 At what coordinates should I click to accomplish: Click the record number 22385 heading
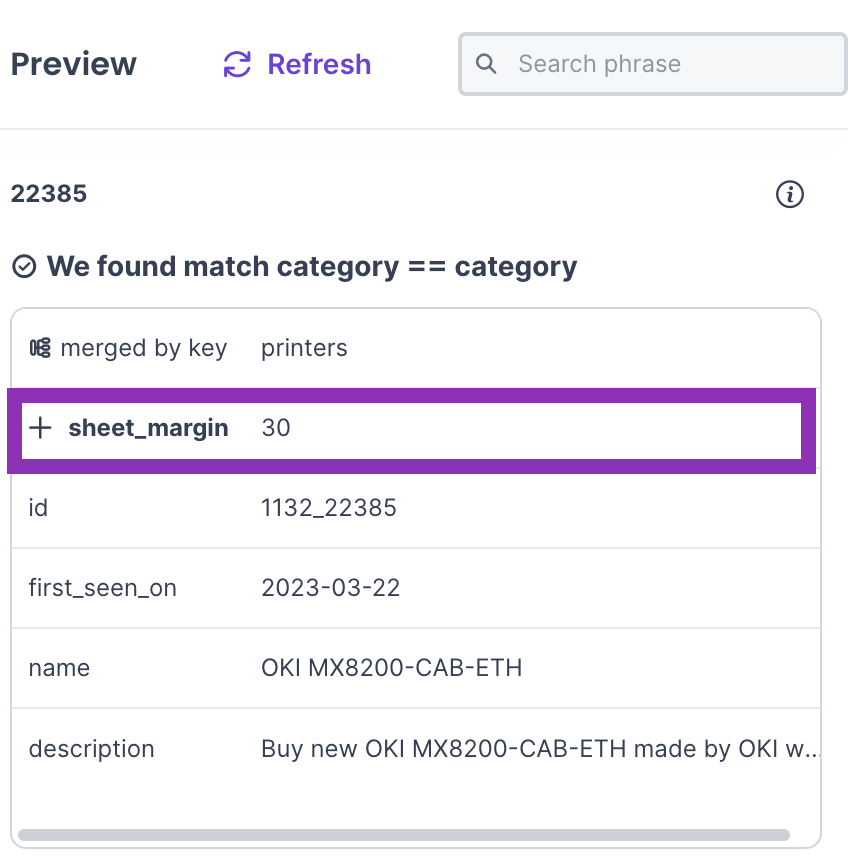point(49,194)
